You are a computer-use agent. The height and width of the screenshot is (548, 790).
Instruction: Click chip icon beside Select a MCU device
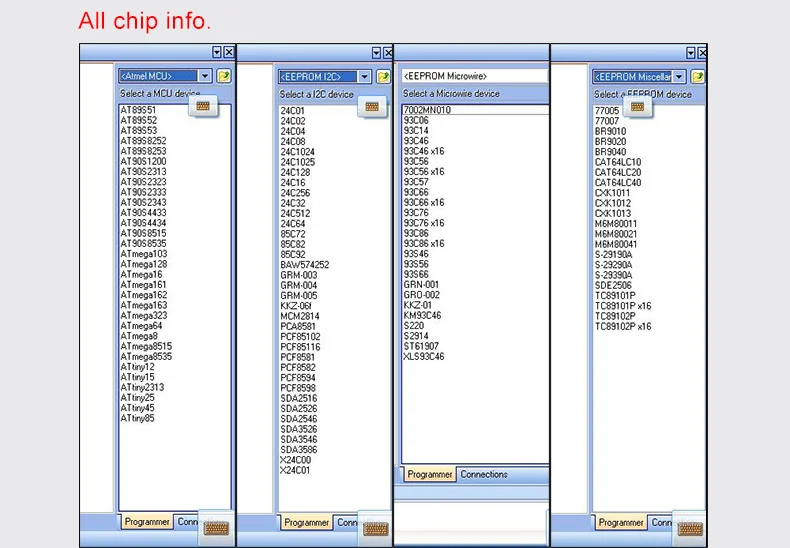tap(203, 106)
